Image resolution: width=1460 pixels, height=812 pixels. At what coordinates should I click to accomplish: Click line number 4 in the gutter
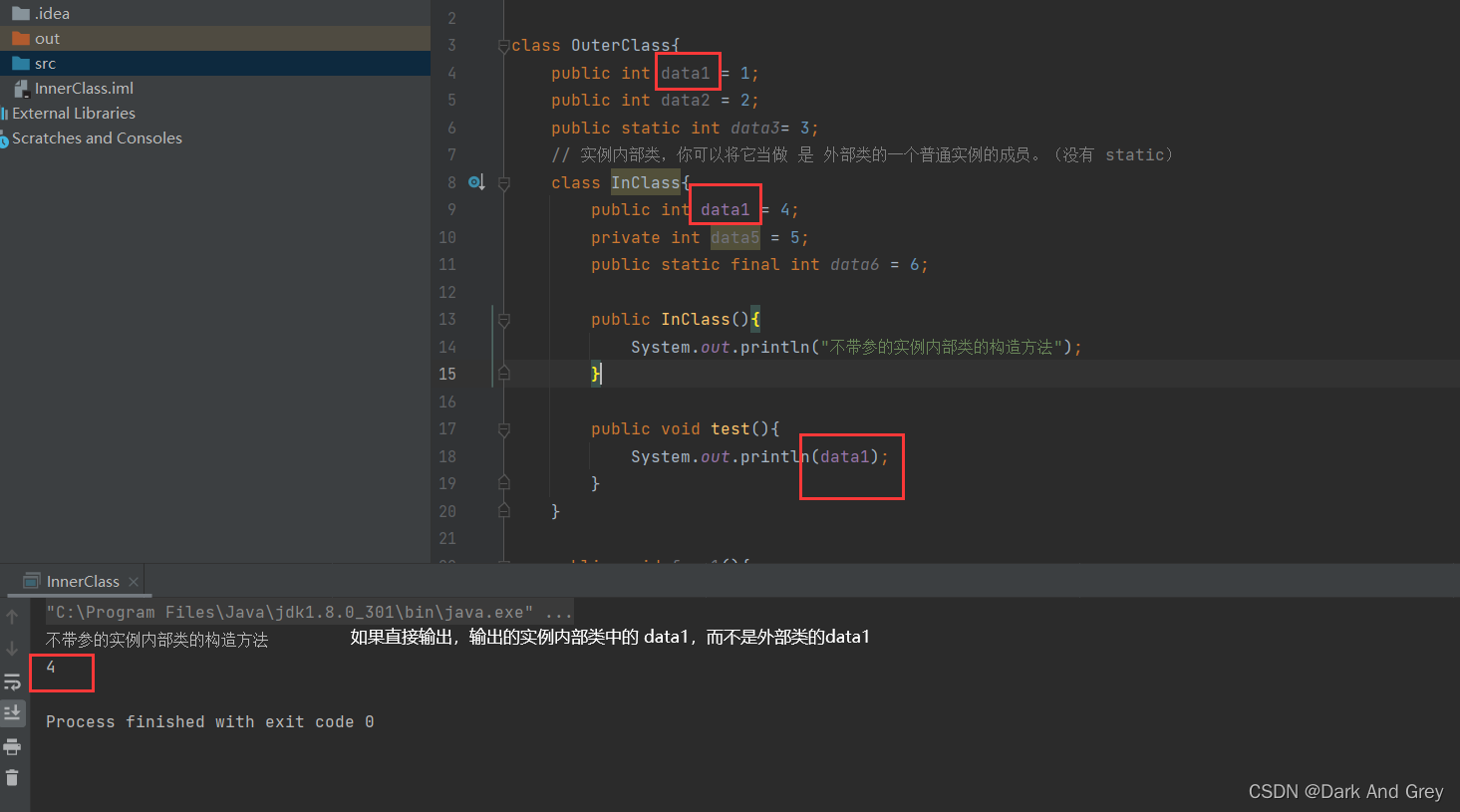tap(451, 73)
